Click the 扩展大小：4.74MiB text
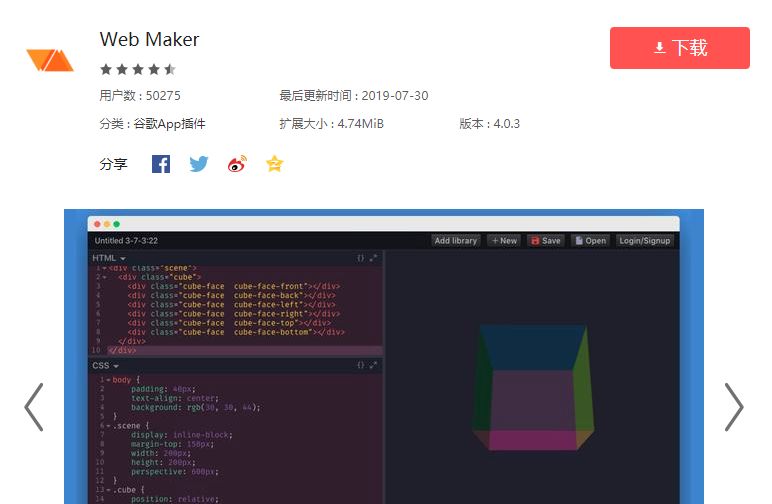Viewport: 772px width, 504px height. [x=331, y=124]
